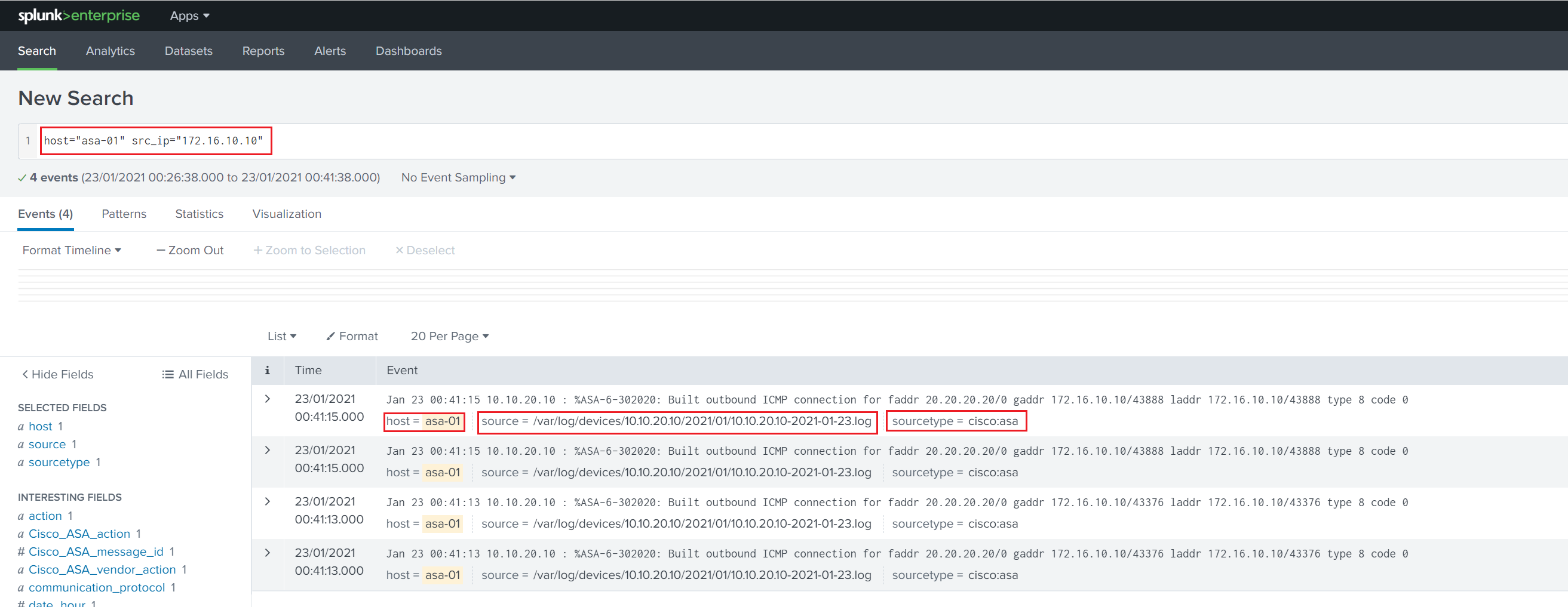
Task: Open the Apps dropdown
Action: (x=189, y=15)
